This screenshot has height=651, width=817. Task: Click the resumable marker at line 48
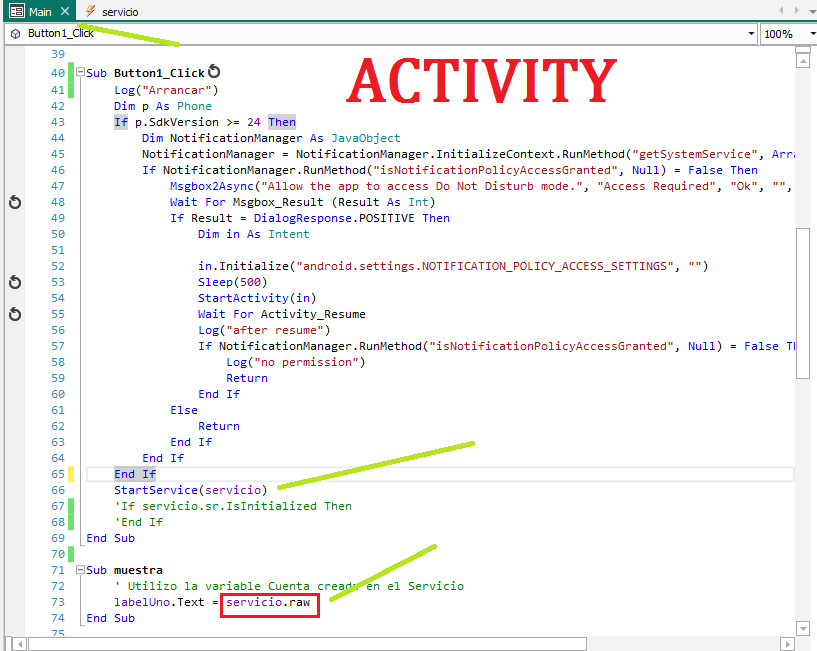click(x=15, y=202)
